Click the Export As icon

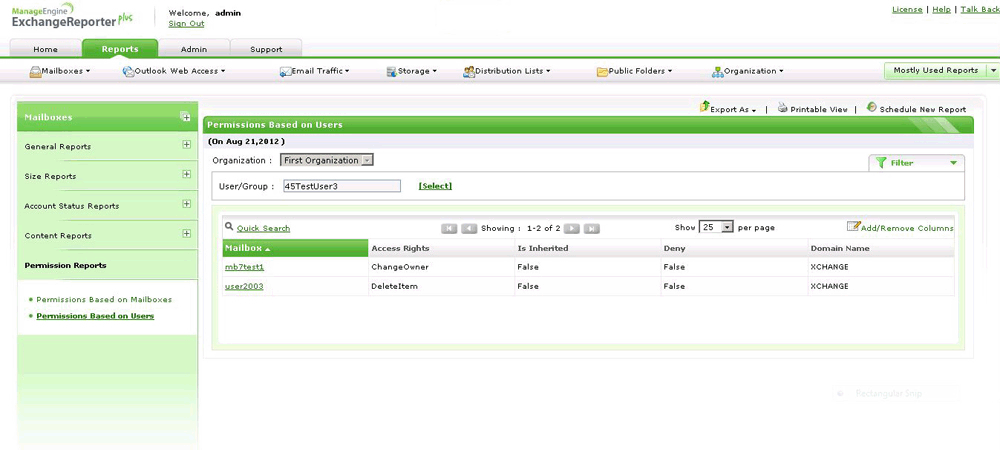pos(705,107)
